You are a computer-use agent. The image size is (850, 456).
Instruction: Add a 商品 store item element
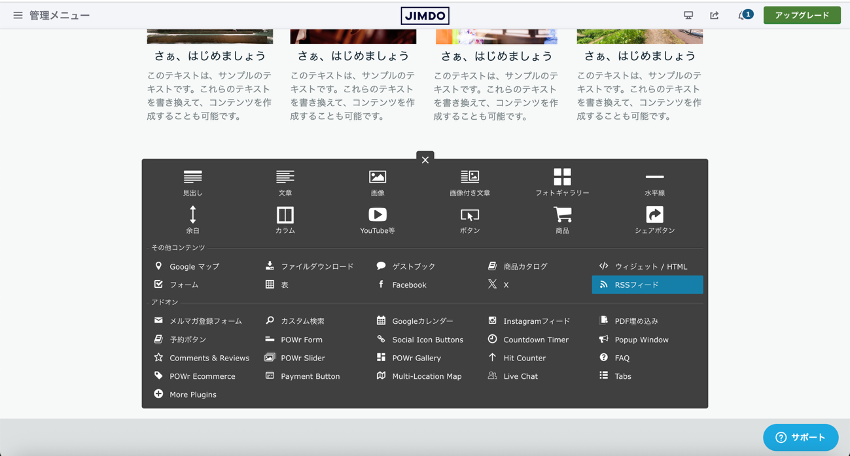pyautogui.click(x=562, y=220)
